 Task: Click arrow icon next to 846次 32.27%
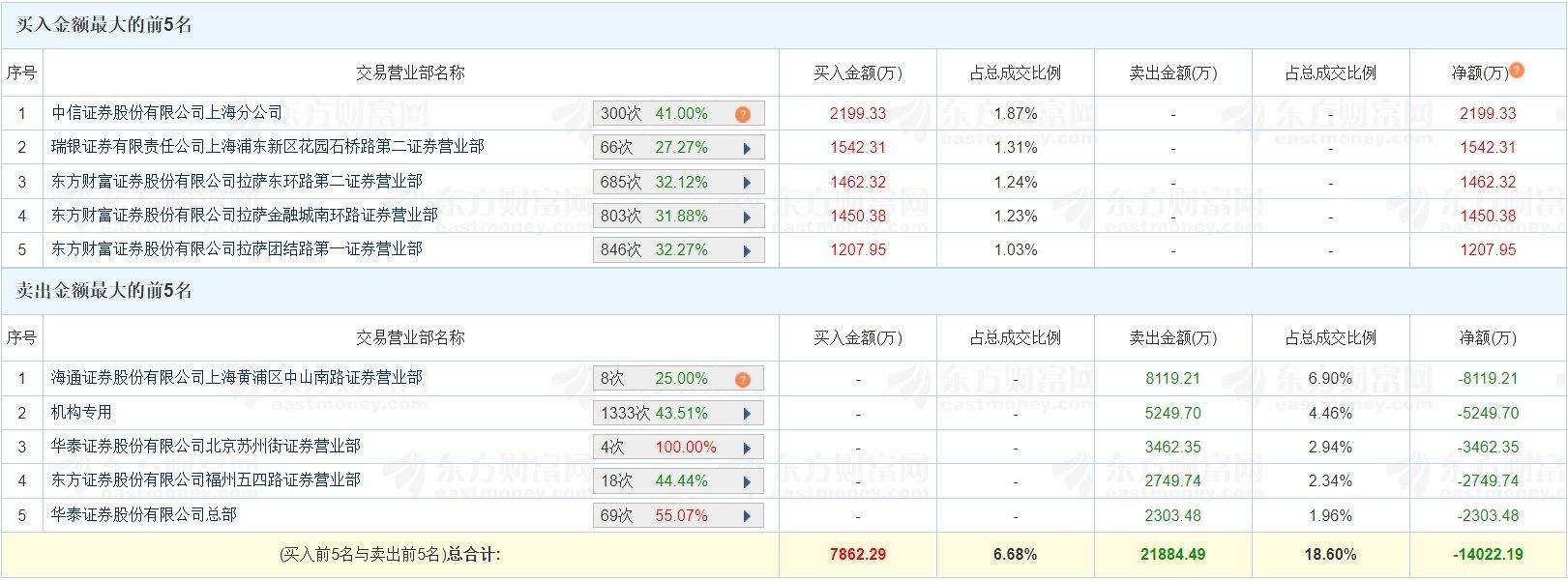point(747,250)
